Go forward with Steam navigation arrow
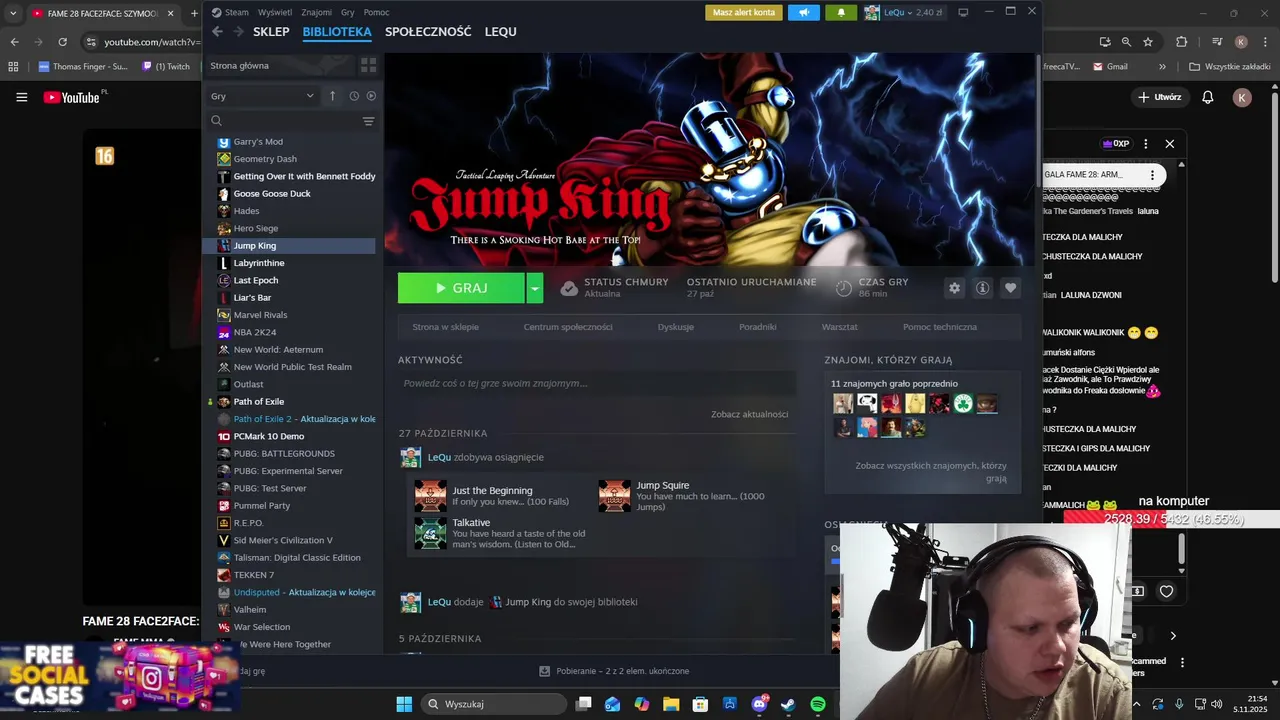This screenshot has width=1280, height=720. (238, 32)
